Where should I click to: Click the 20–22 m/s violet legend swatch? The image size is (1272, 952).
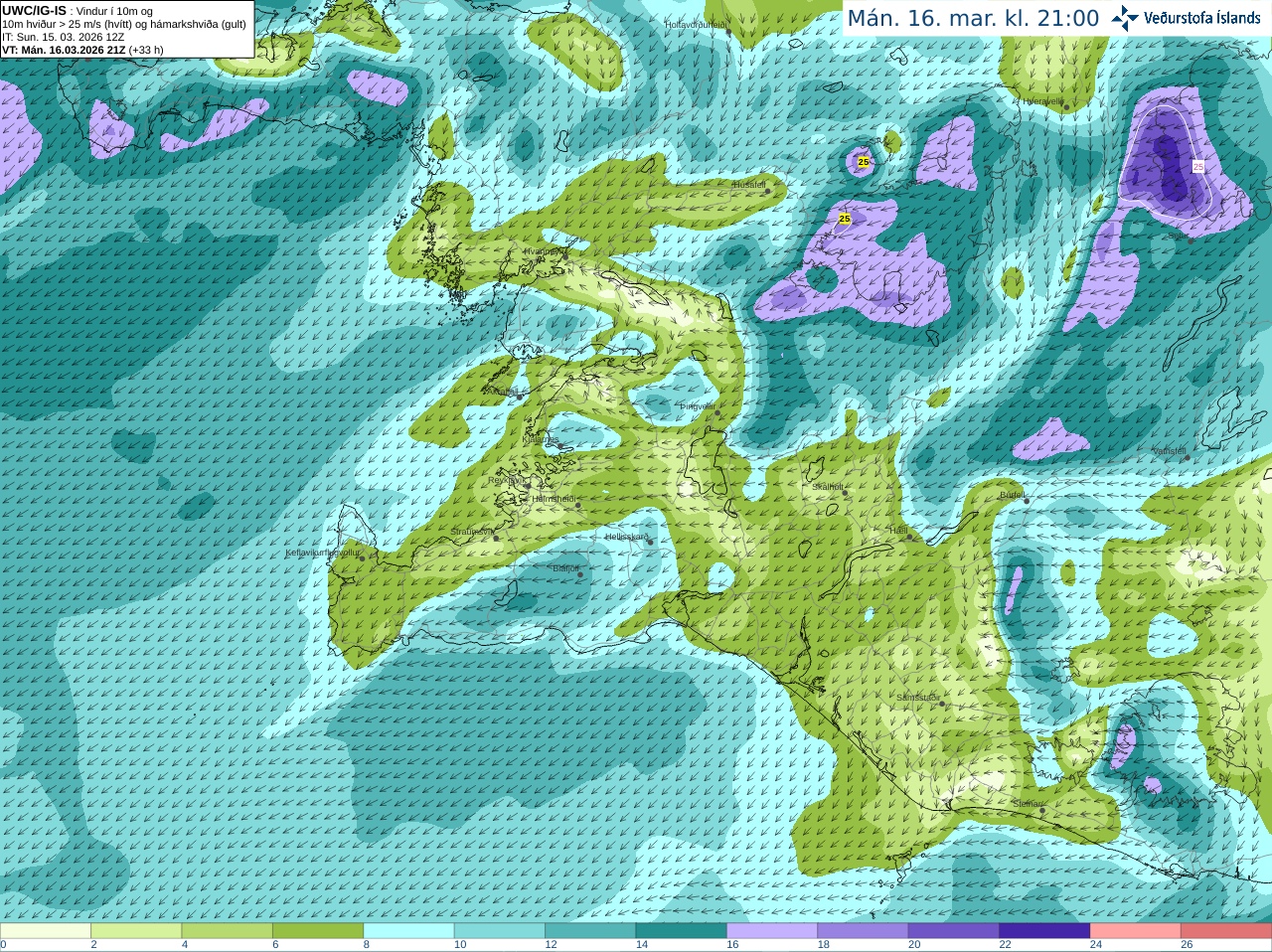[954, 931]
